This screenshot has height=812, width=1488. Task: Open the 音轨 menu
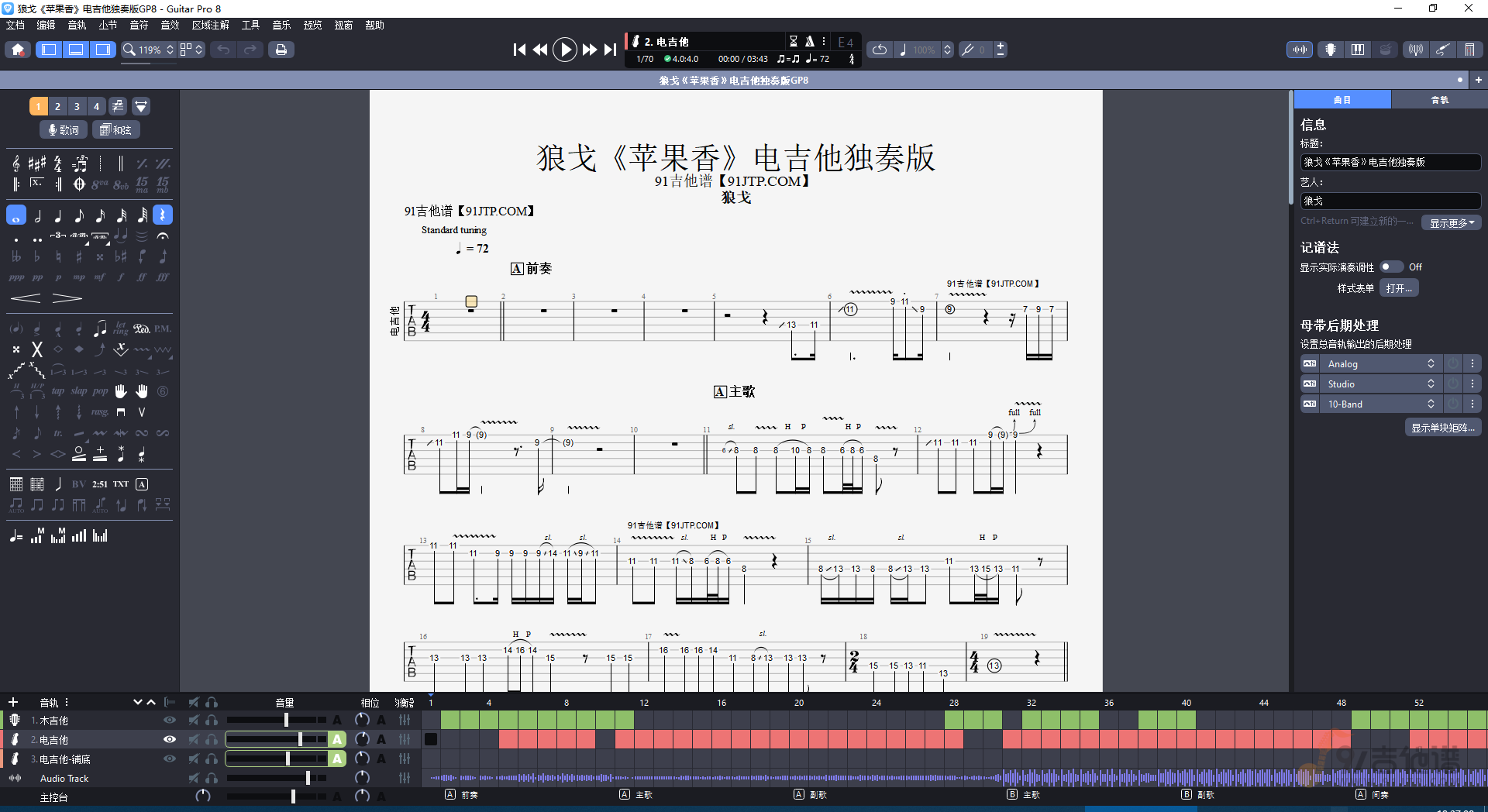tap(77, 25)
